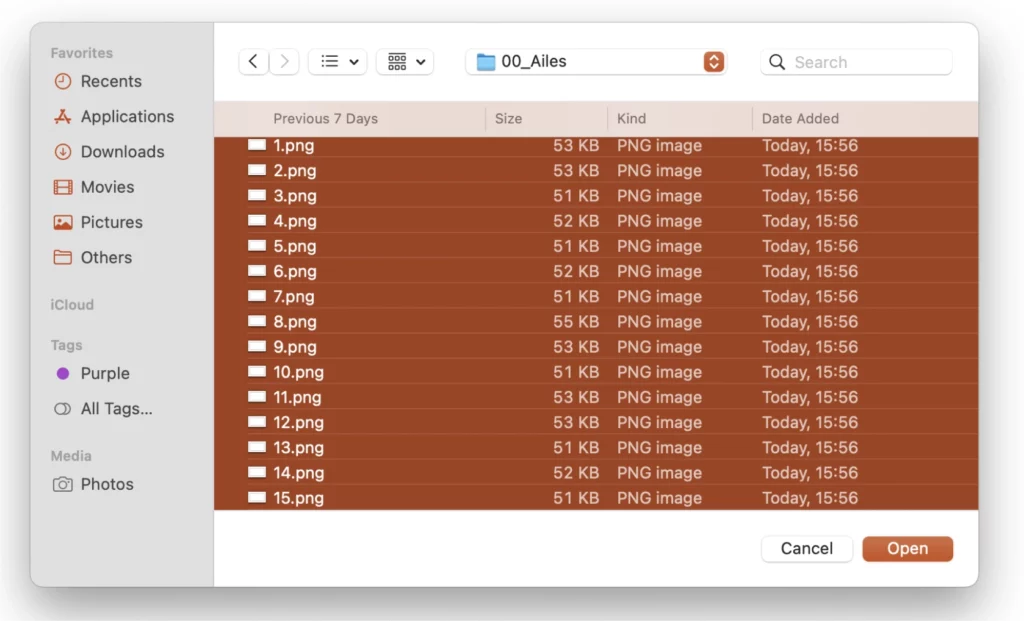Click the Open button

[907, 549]
